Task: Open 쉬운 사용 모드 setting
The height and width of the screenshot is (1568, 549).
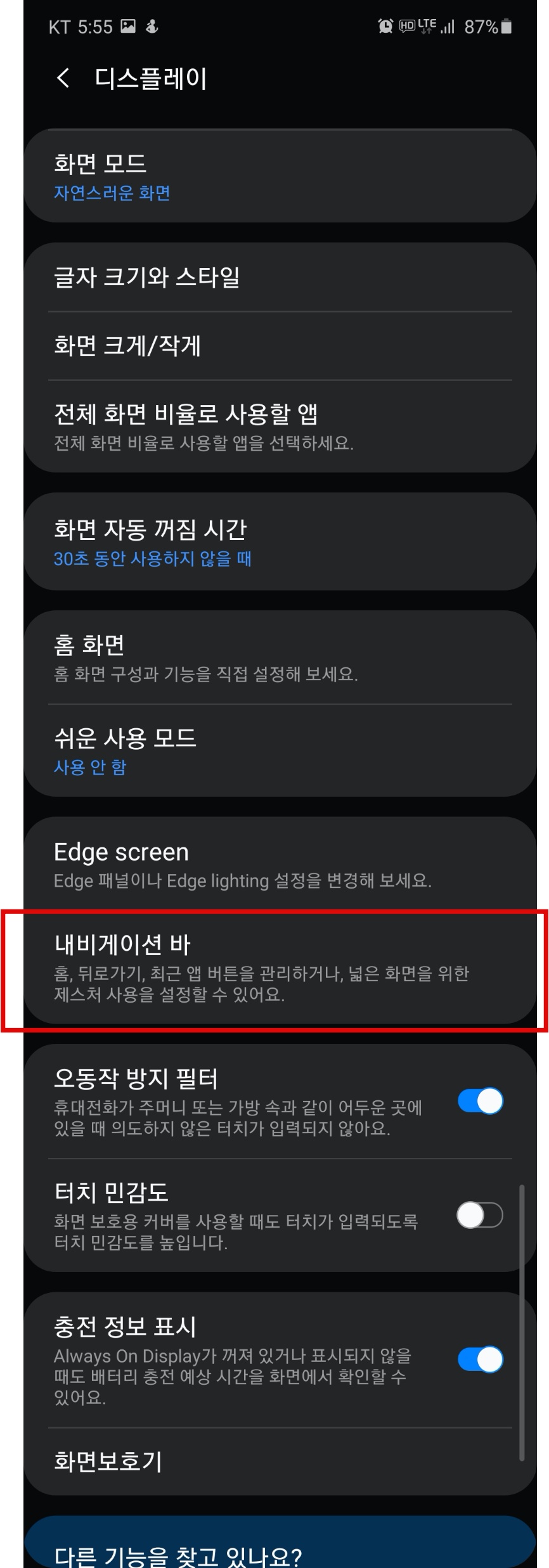Action: 280,750
